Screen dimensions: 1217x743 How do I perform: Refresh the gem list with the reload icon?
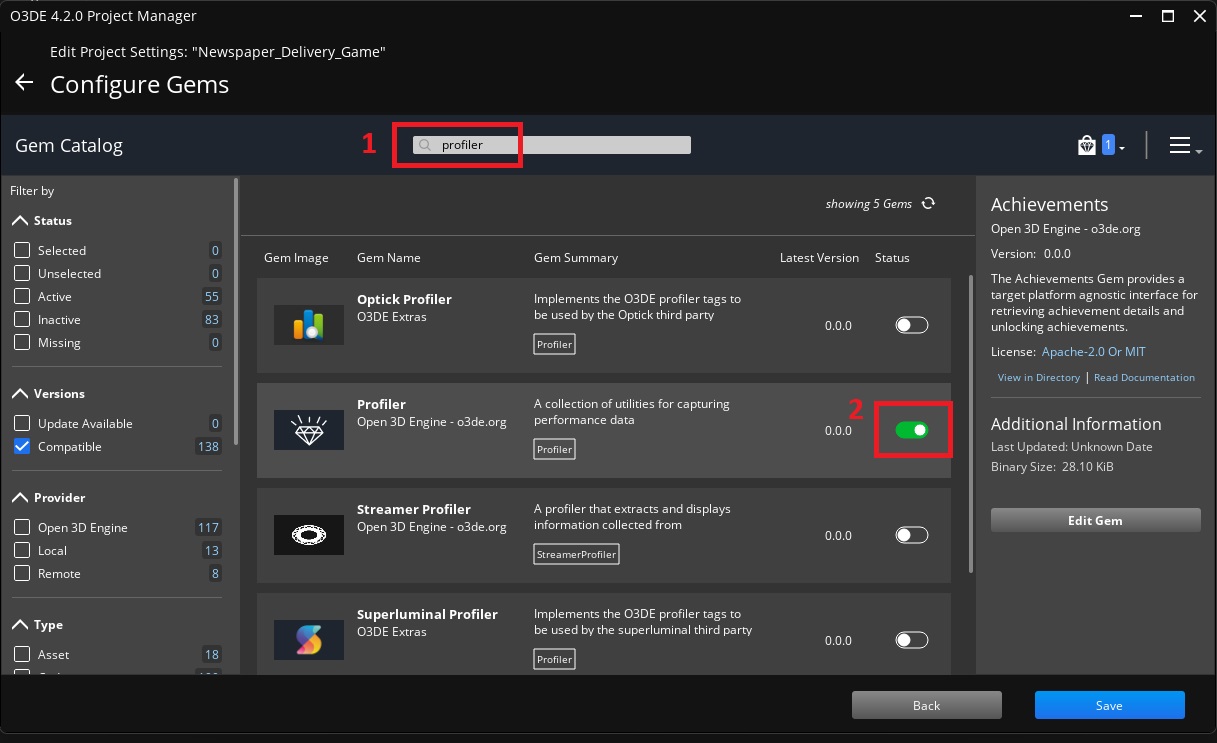(928, 203)
